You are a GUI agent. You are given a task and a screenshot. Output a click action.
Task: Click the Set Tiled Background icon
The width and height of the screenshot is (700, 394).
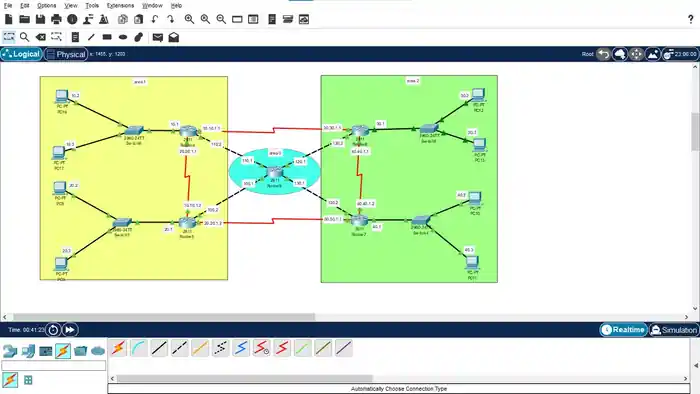pos(652,54)
